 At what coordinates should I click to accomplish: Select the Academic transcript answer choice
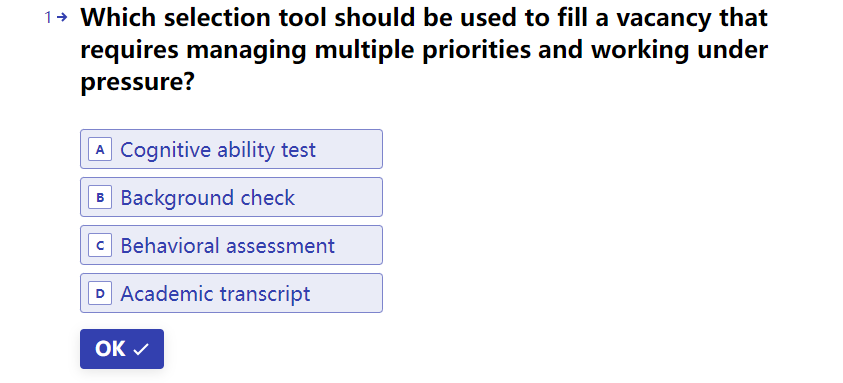pos(231,294)
